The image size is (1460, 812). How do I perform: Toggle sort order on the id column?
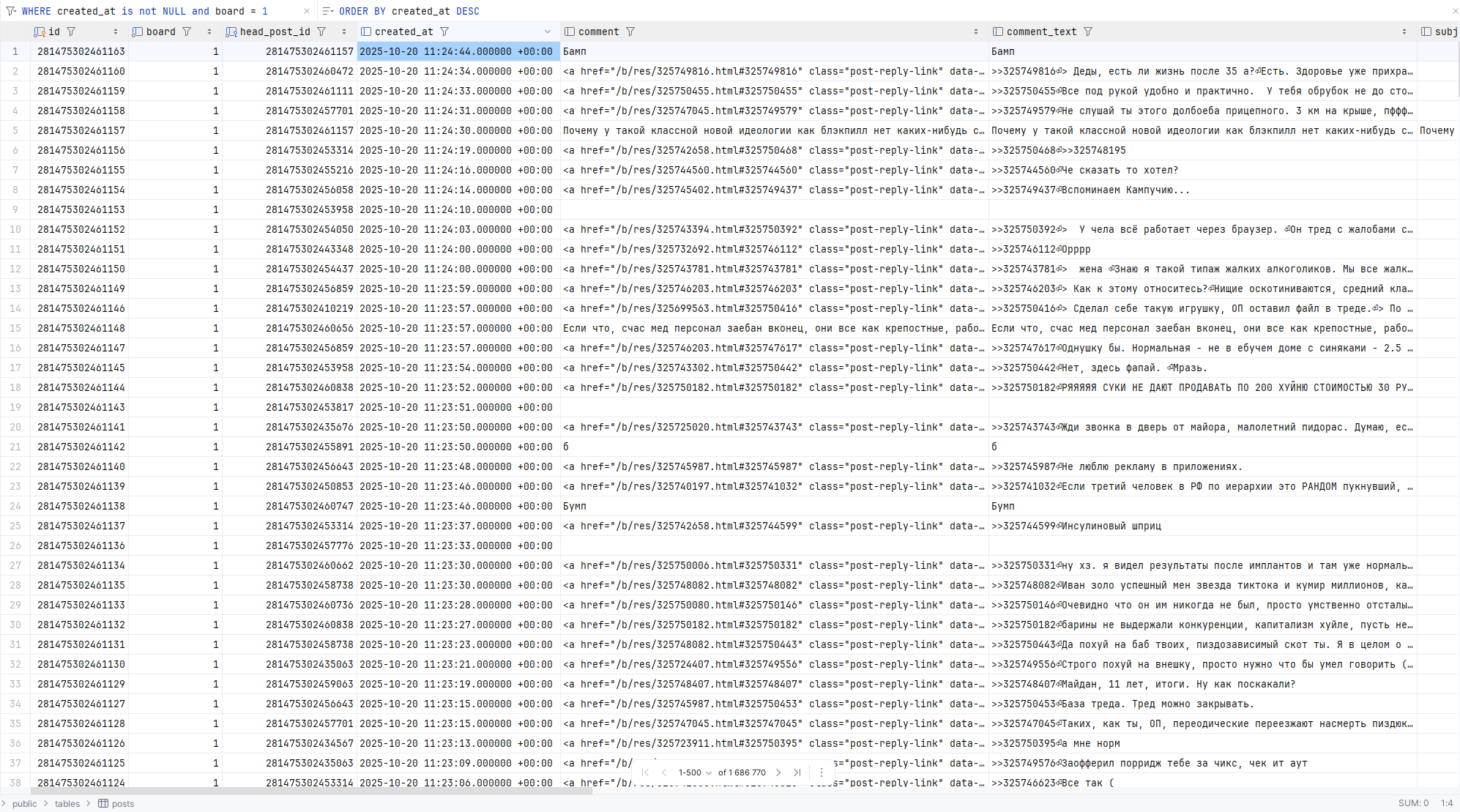click(x=116, y=31)
